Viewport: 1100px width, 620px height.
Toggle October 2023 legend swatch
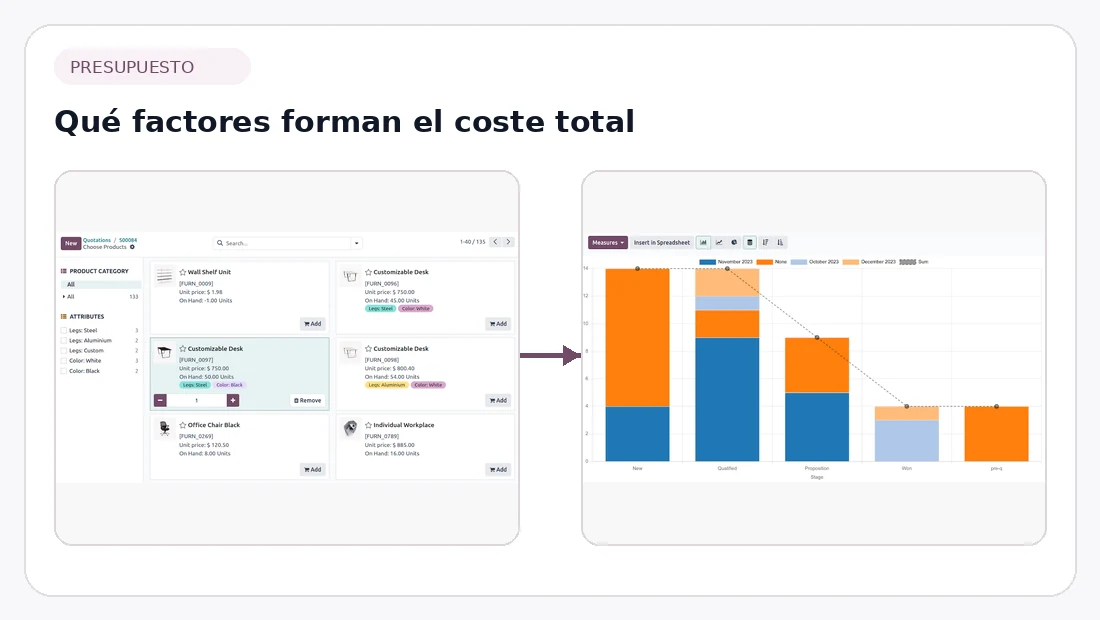(x=798, y=262)
